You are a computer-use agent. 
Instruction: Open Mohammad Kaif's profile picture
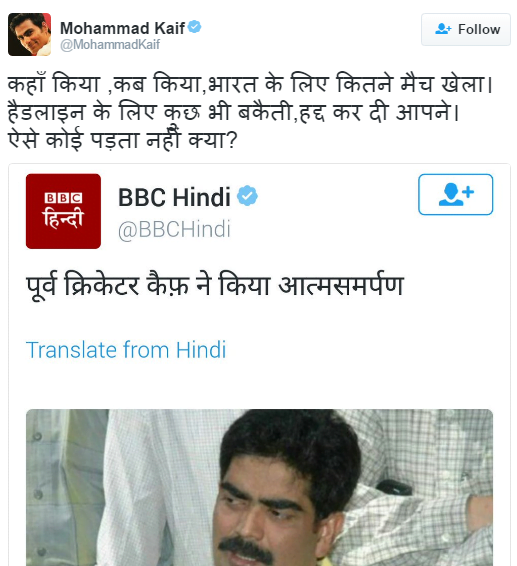pyautogui.click(x=30, y=35)
